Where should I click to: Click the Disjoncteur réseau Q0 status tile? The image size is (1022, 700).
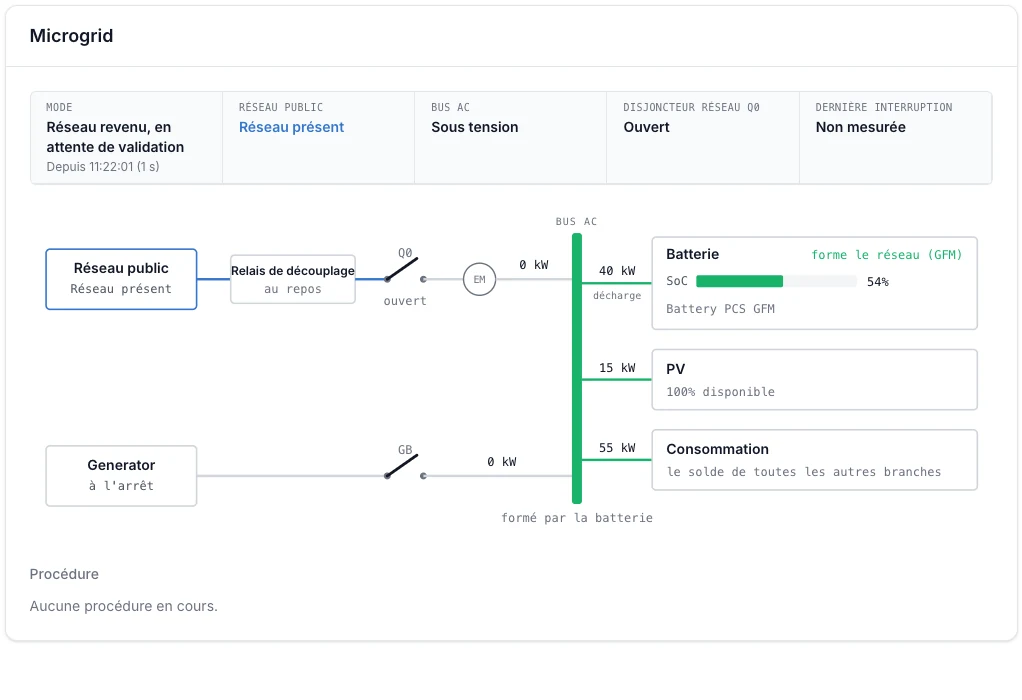click(703, 138)
